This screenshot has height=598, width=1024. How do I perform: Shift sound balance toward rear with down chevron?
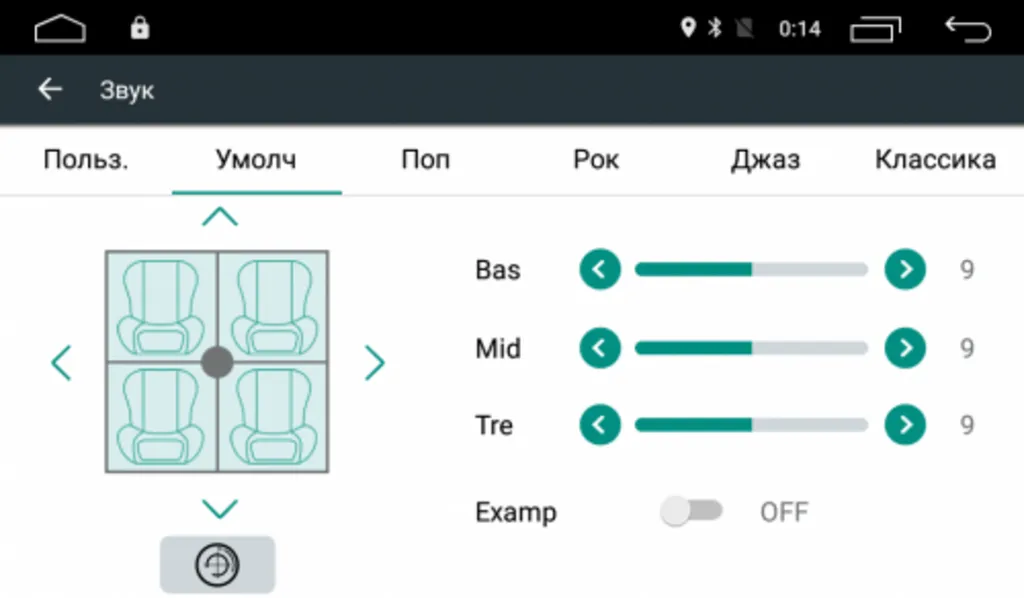point(220,509)
